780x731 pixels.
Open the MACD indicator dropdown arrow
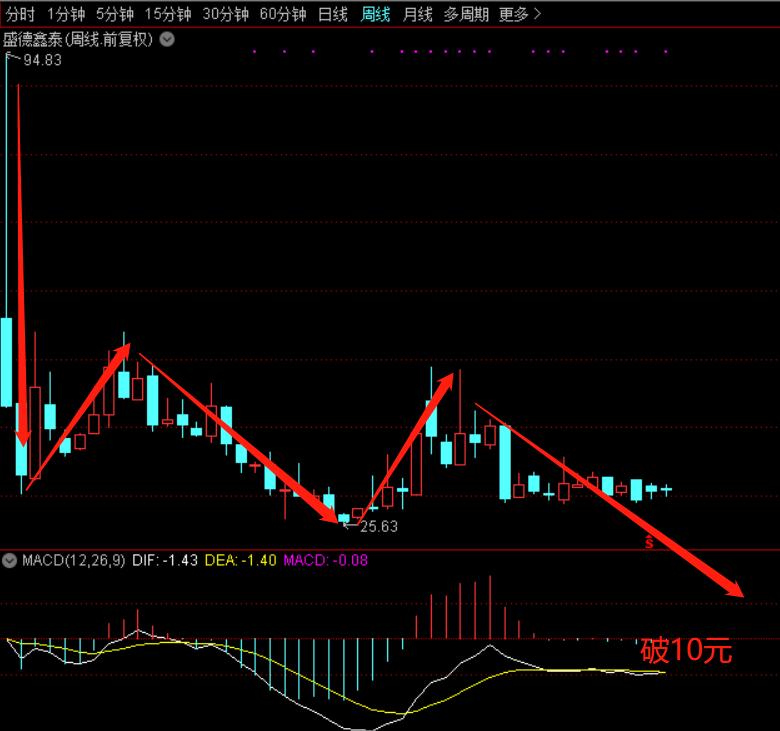coord(9,561)
